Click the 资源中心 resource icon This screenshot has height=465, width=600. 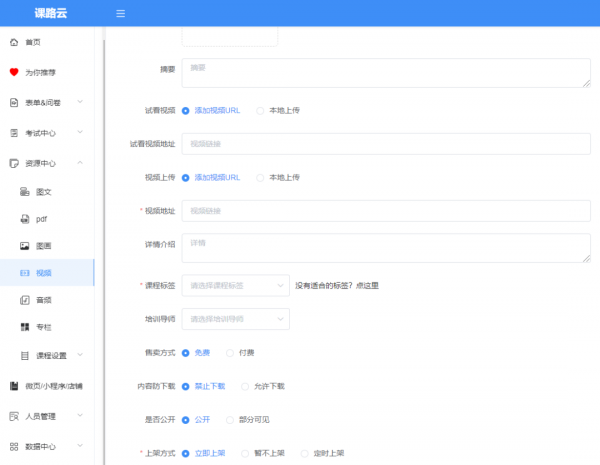pyautogui.click(x=14, y=163)
